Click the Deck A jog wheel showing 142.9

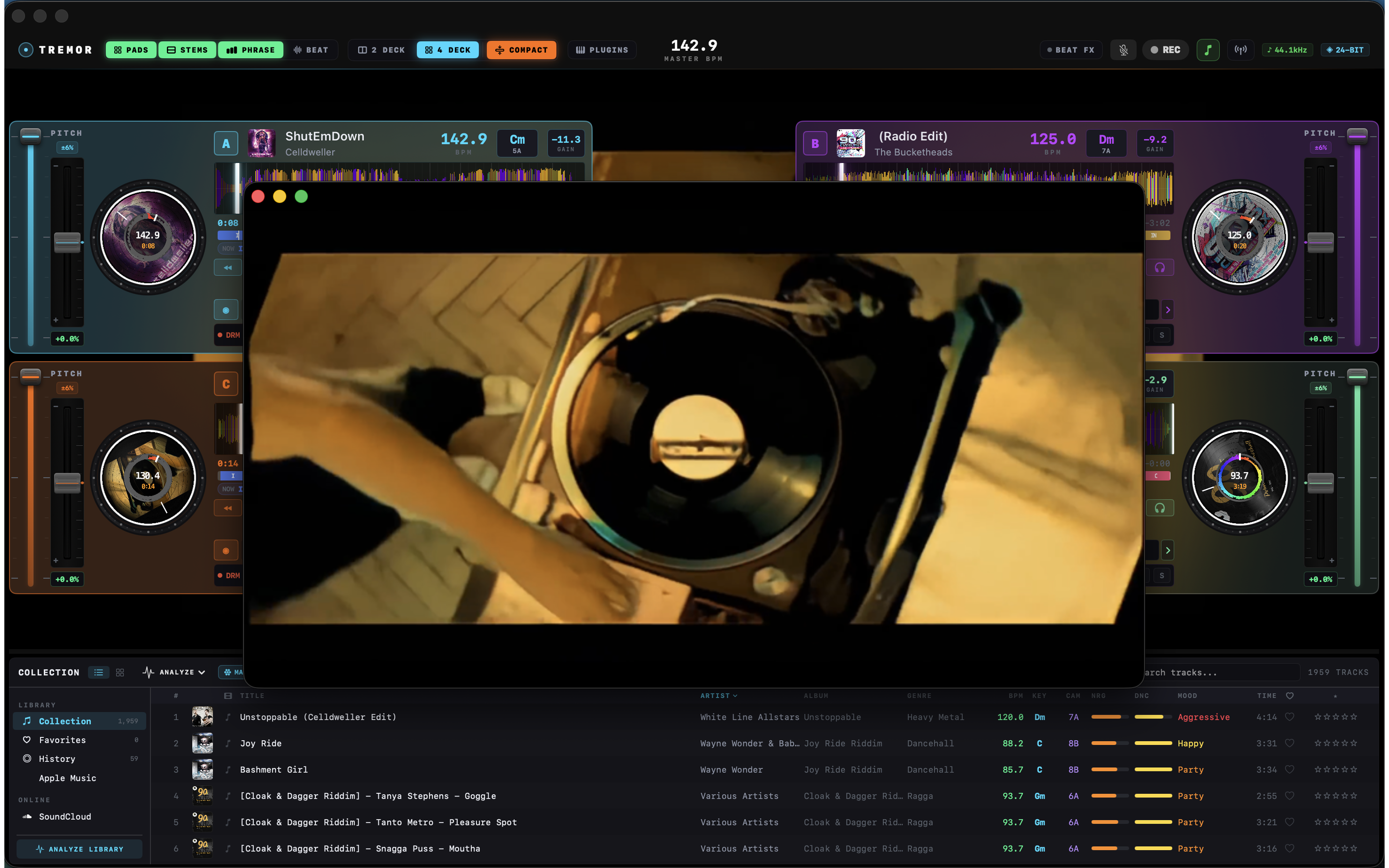click(x=148, y=237)
